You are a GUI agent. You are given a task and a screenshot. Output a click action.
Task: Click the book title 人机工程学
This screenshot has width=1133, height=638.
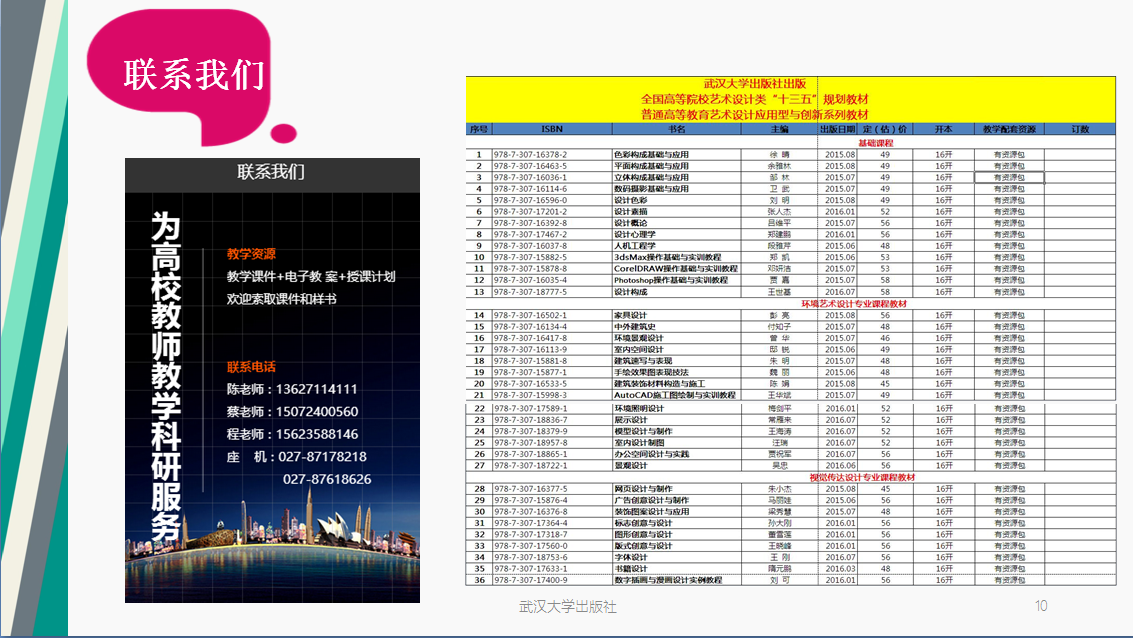pyautogui.click(x=635, y=246)
